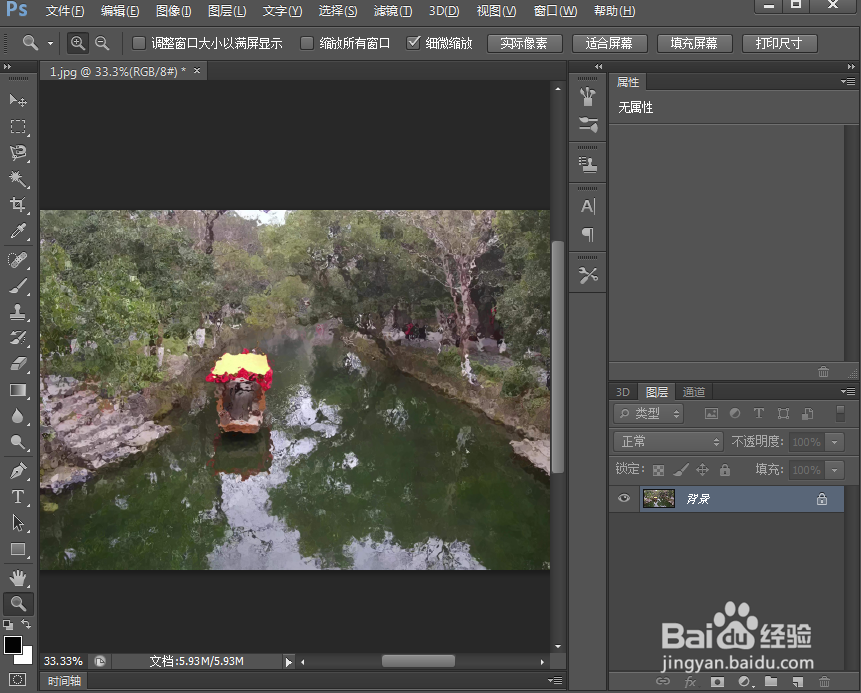Switch to the 3D tab

(x=623, y=392)
